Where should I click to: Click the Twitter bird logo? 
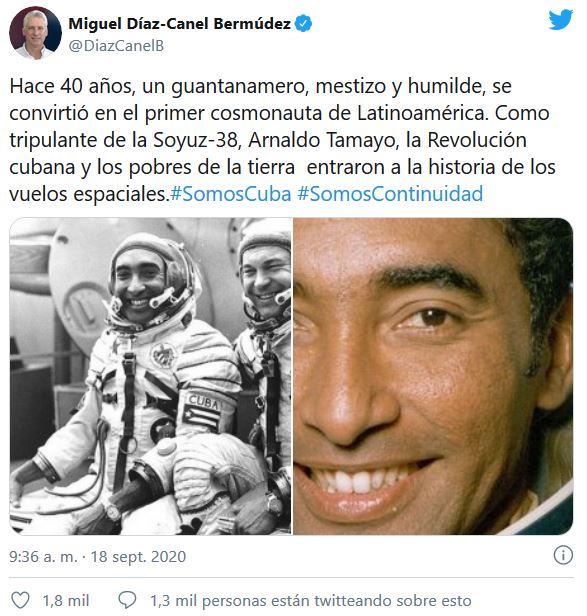(561, 20)
